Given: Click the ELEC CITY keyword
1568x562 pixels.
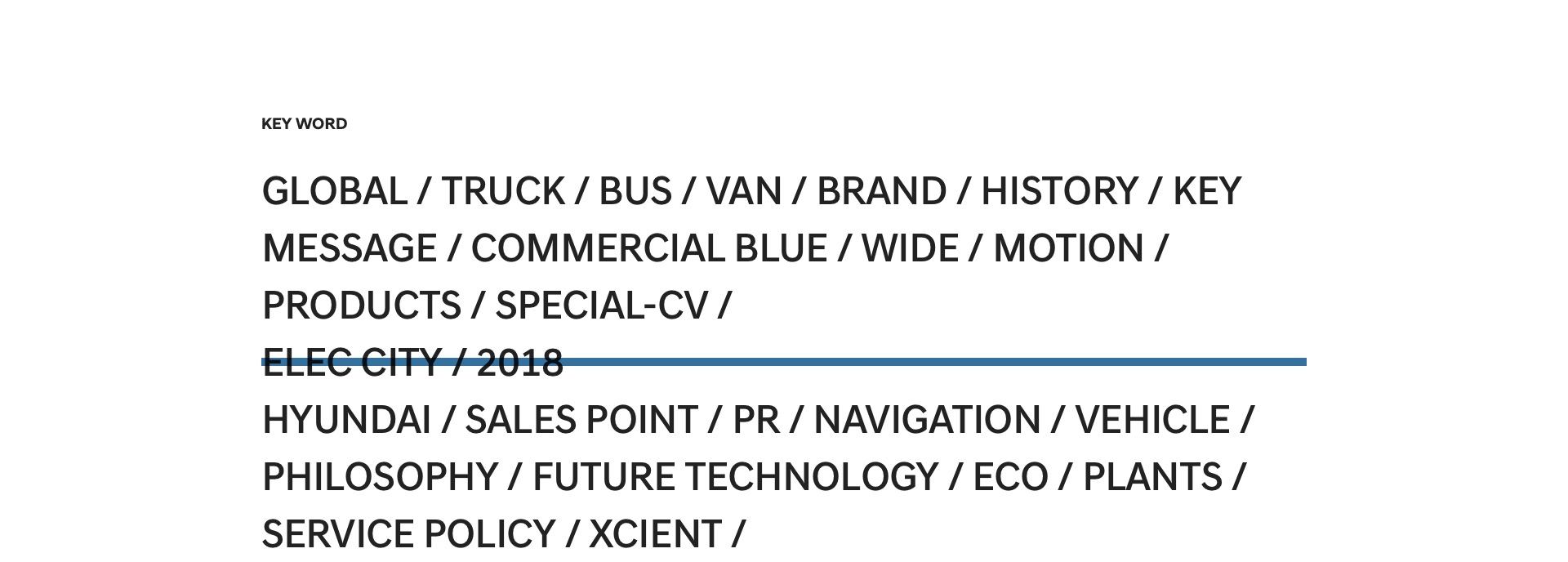Looking at the screenshot, I should point(352,364).
